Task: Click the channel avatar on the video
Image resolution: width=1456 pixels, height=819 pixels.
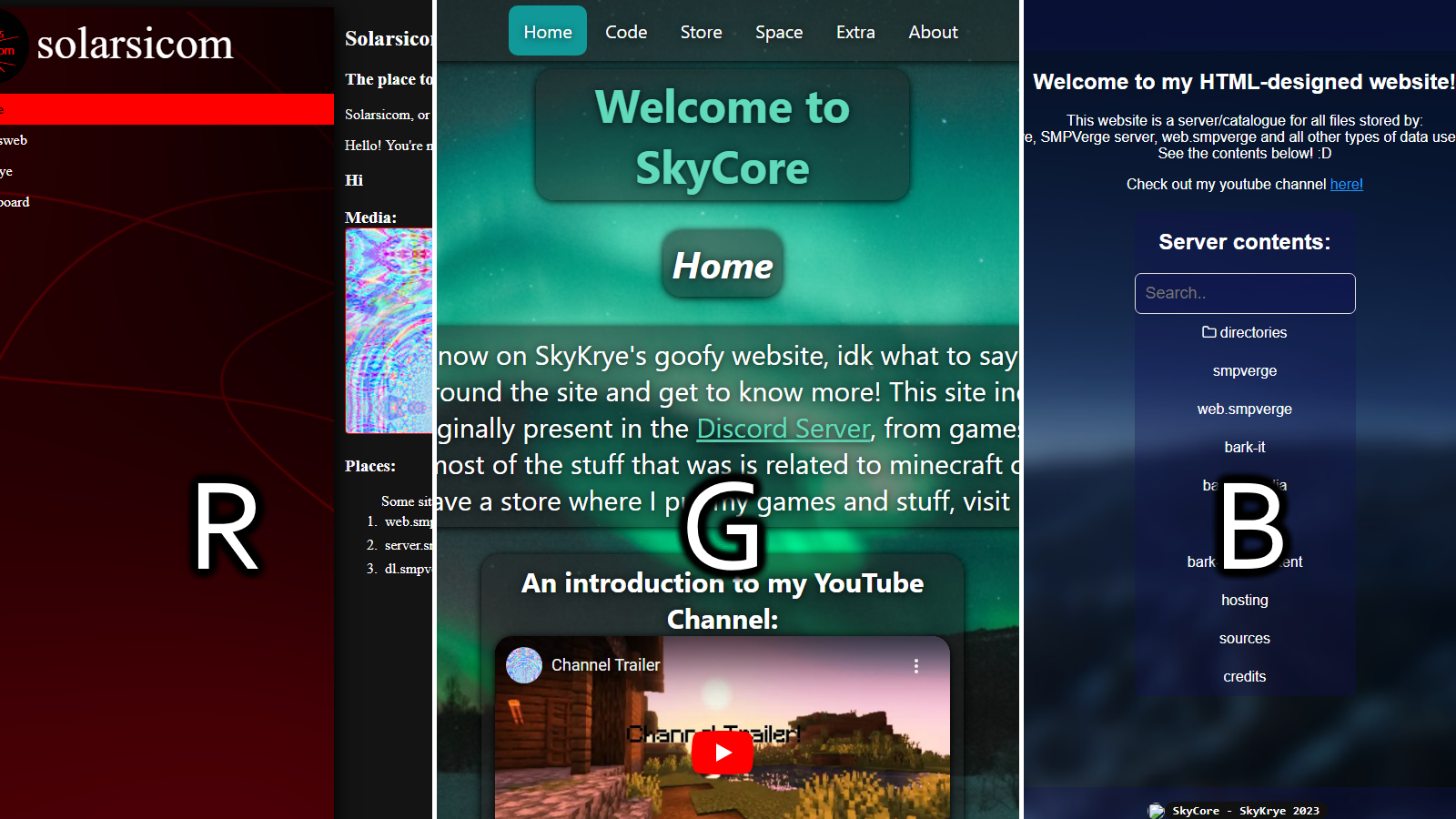Action: coord(524,665)
